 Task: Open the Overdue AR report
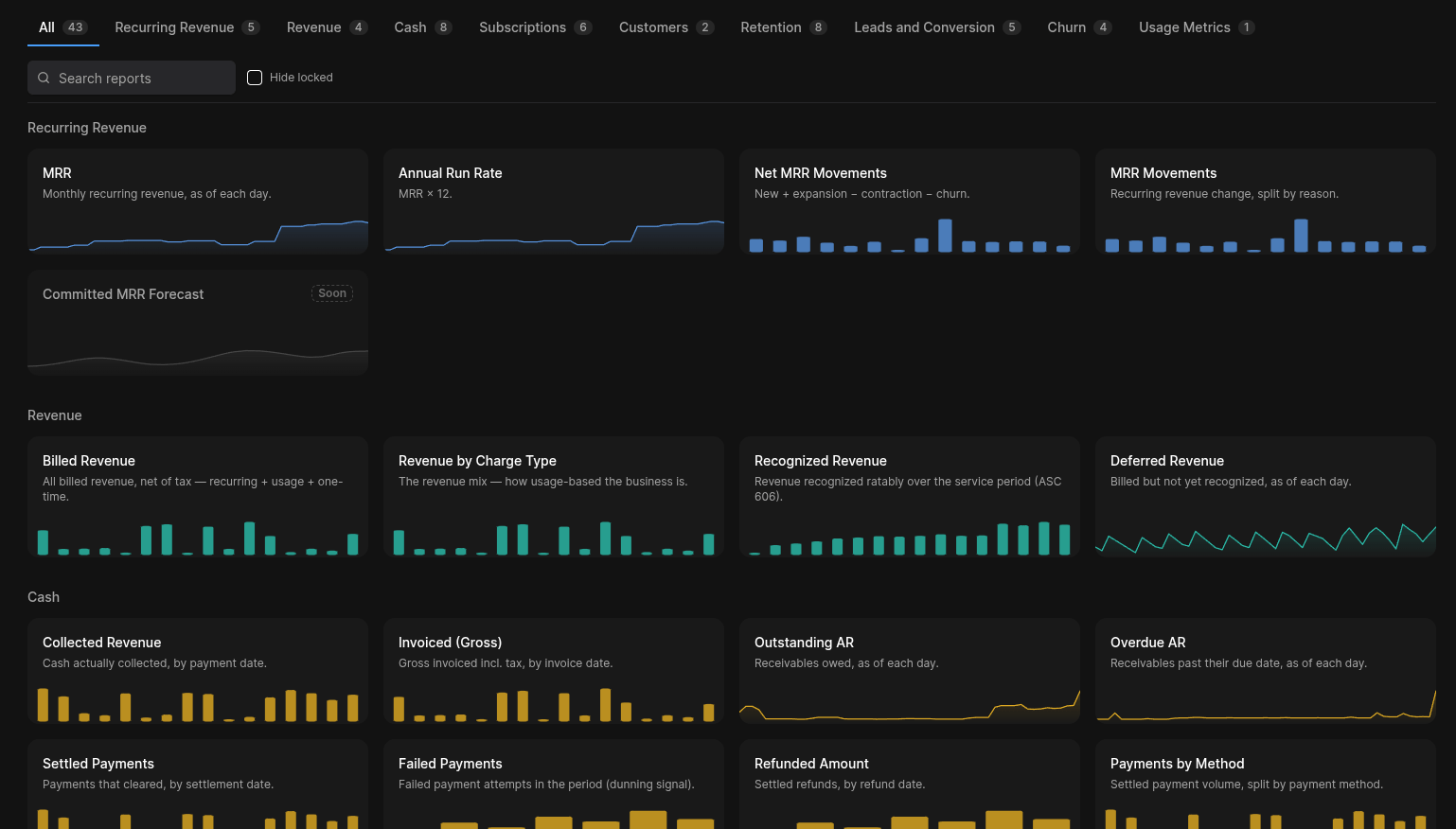click(1266, 671)
